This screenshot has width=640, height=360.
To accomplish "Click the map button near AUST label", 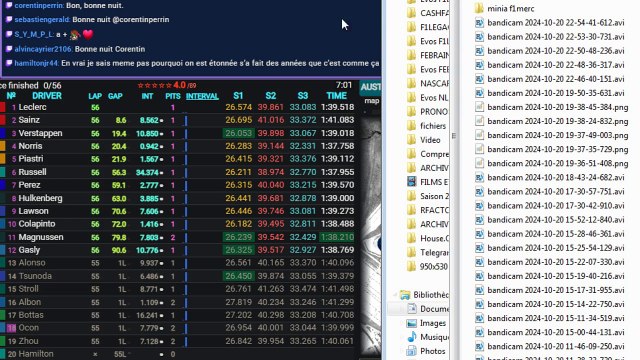I will 371,101.
